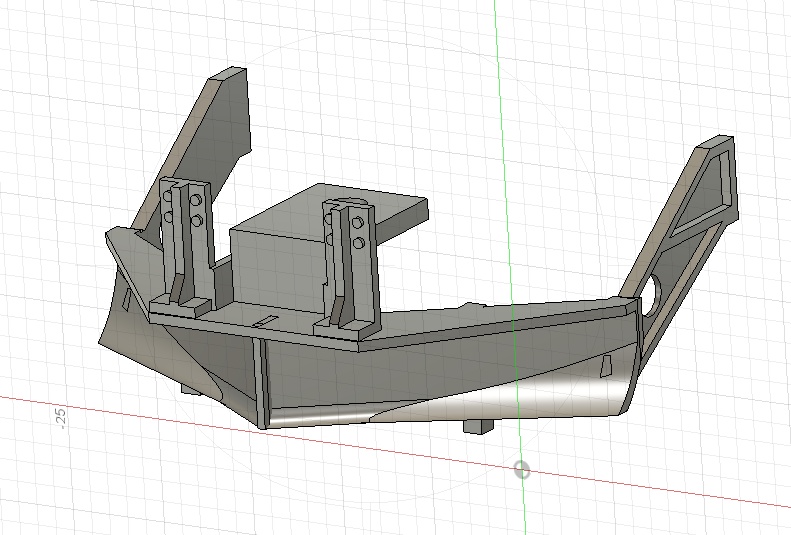Viewport: 791px width, 535px height.
Task: Select the upper-right bolt hole on the left upright bracket
Action: pyautogui.click(x=196, y=201)
